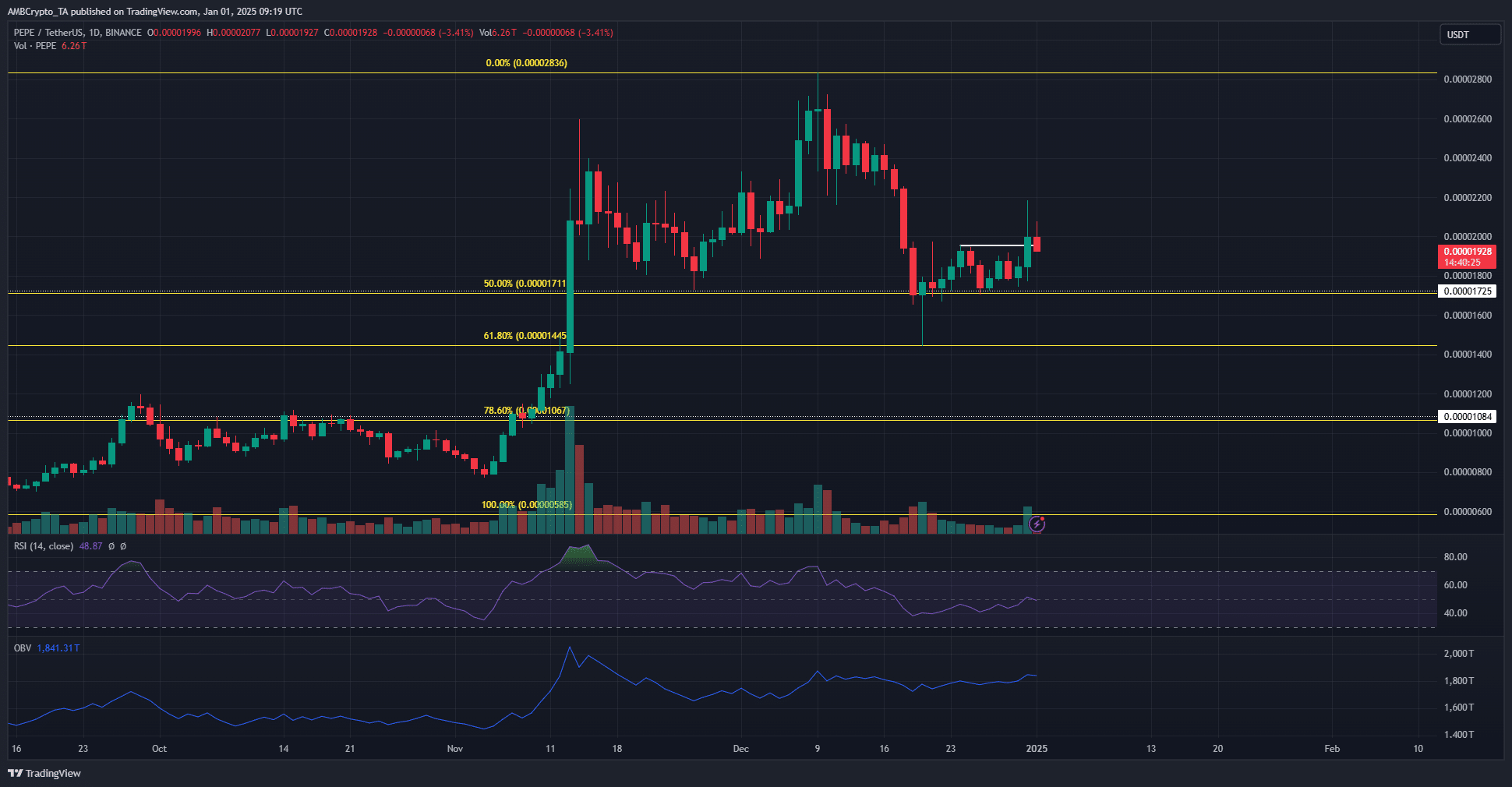Click the high value H0.00002077

coord(234,33)
